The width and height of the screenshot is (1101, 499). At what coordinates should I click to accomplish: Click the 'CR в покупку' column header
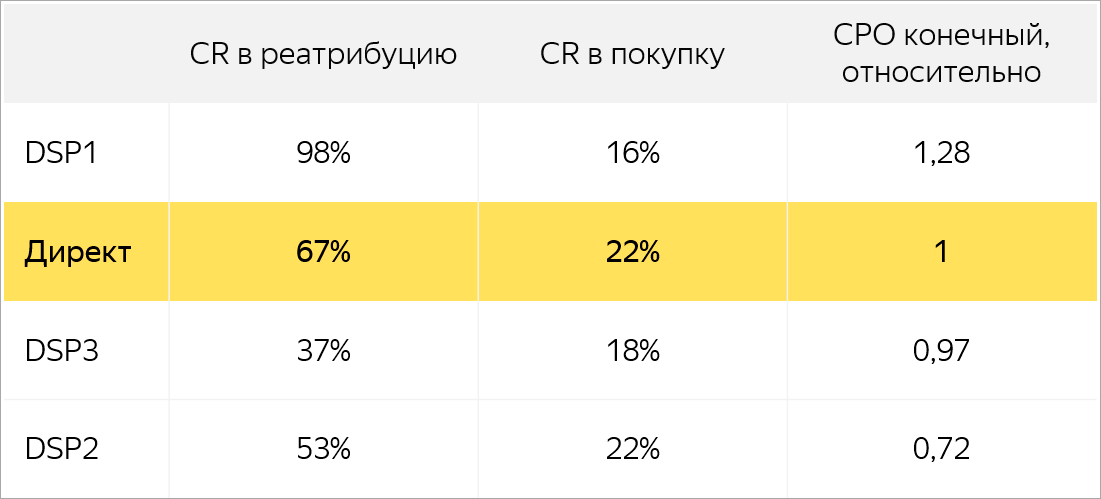coord(632,56)
